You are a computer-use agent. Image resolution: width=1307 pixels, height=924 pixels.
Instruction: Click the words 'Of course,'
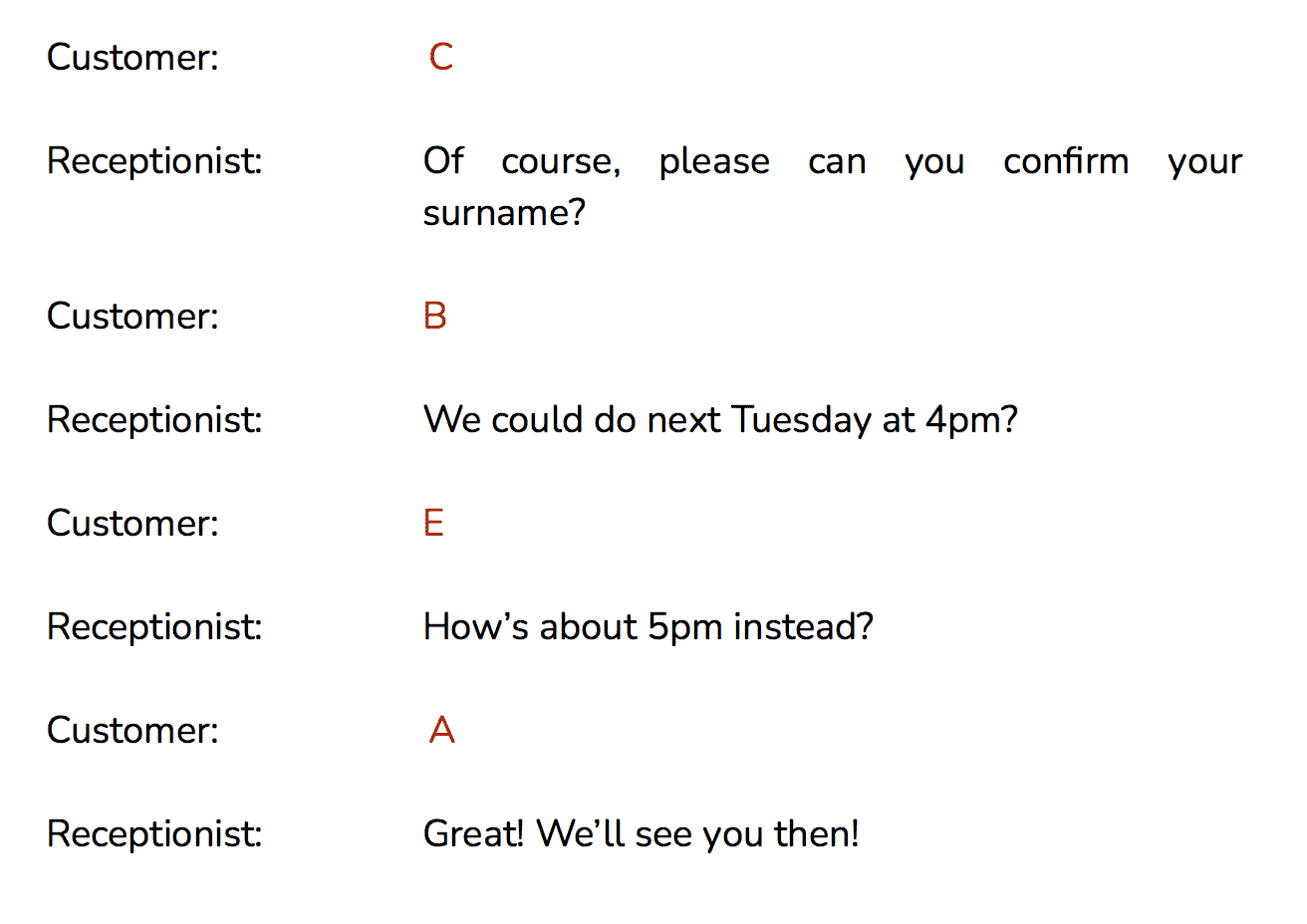[522, 160]
